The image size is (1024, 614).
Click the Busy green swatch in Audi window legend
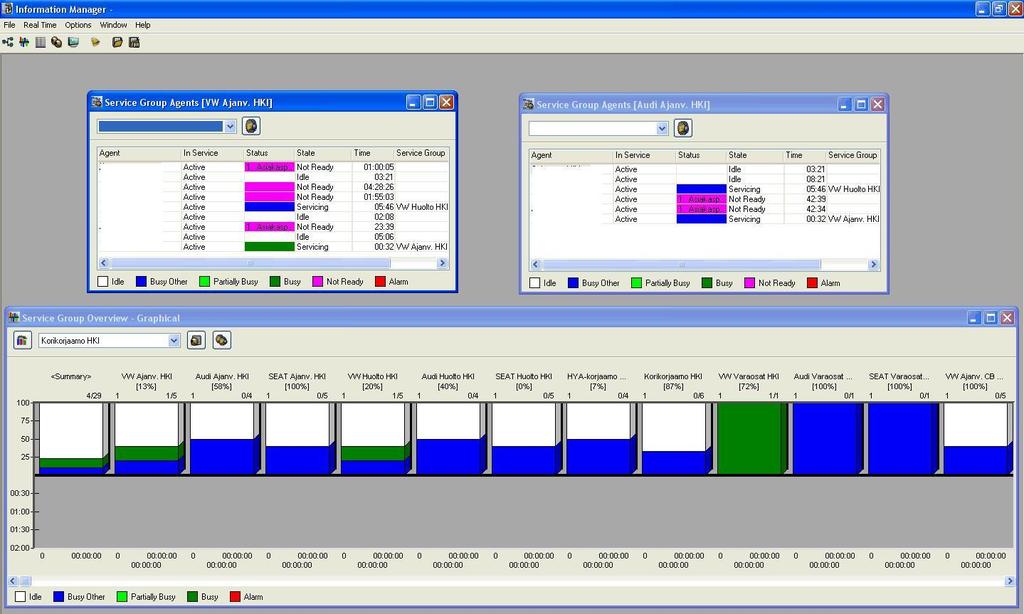pyautogui.click(x=707, y=283)
